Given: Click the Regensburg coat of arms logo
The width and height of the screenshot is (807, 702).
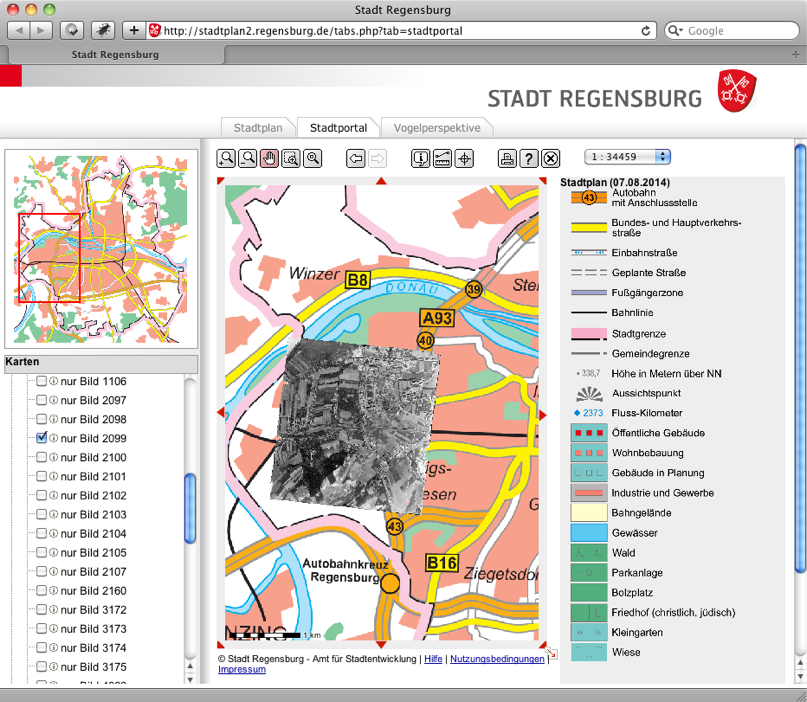Looking at the screenshot, I should click(736, 92).
